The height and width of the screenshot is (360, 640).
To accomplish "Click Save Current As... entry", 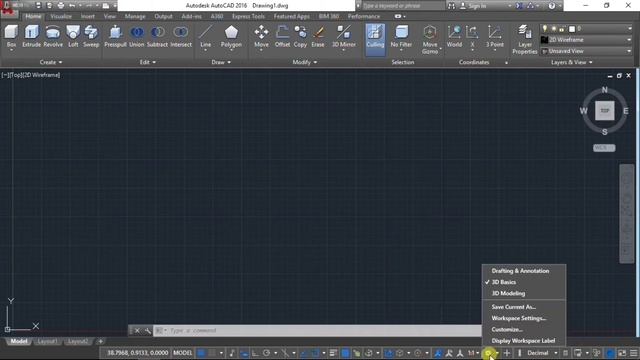I will 513,307.
